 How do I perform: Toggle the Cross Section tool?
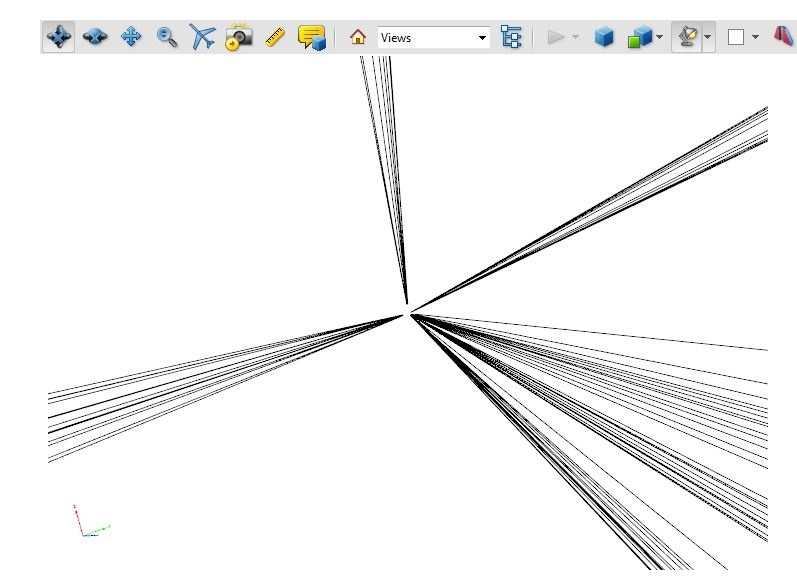tap(783, 37)
